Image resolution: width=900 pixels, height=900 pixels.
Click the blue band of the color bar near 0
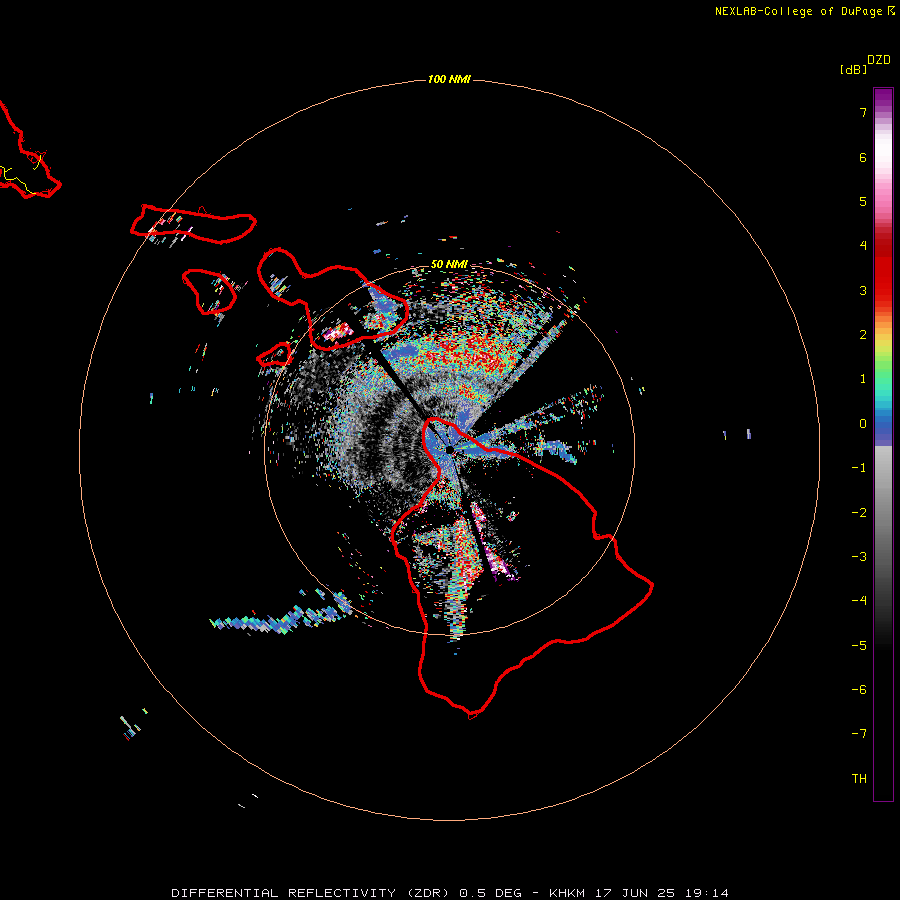pos(883,425)
